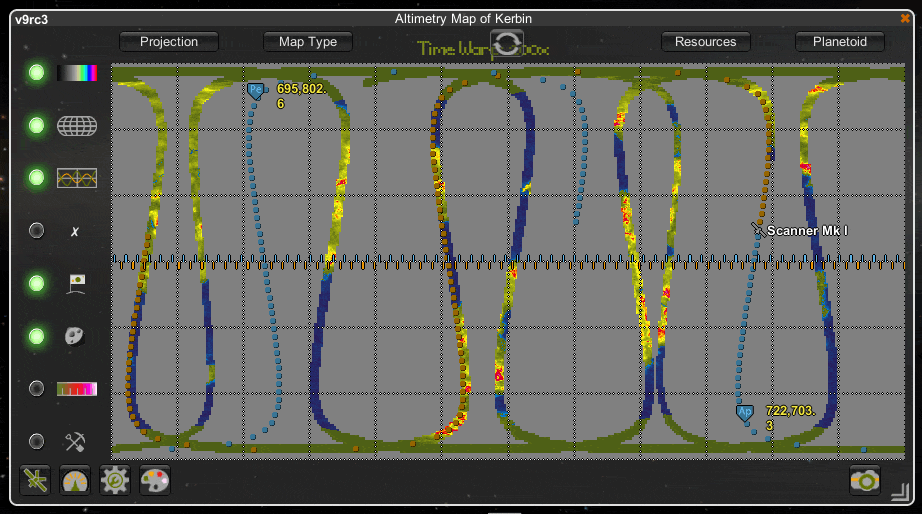This screenshot has width=922, height=514.
Task: Click the asteroid icon
Action: 74,336
